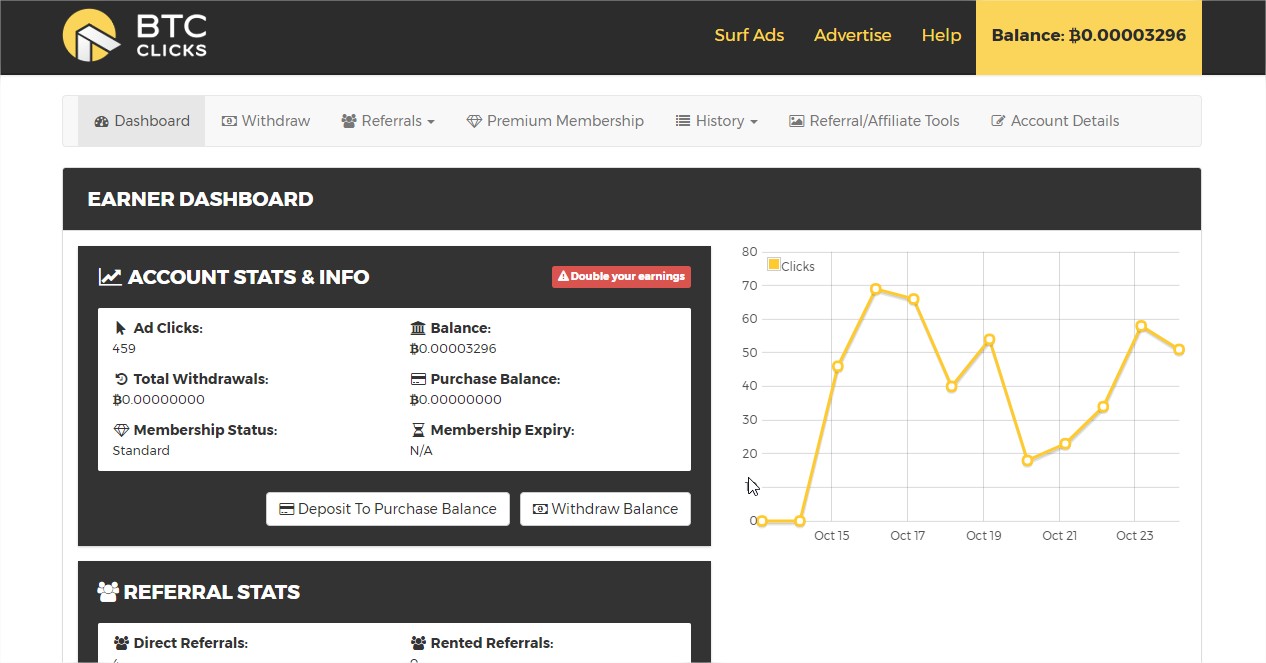
Task: Click the Double your earnings button
Action: tap(621, 276)
